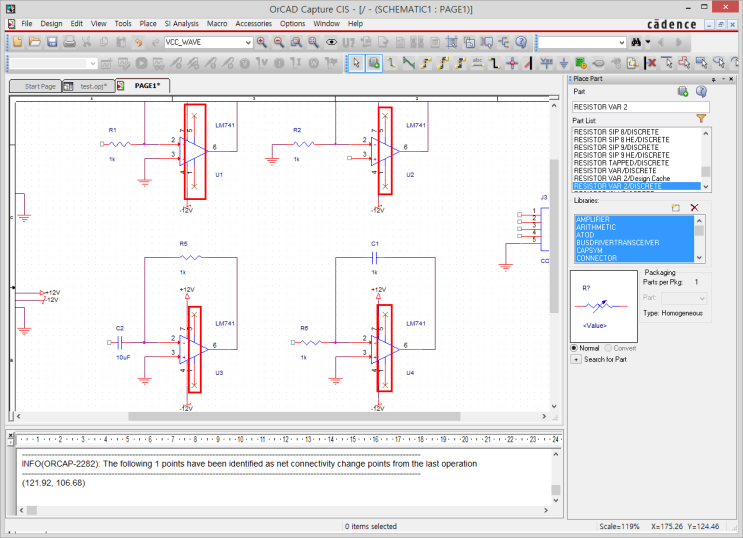Select the Convert radio button

coord(608,348)
